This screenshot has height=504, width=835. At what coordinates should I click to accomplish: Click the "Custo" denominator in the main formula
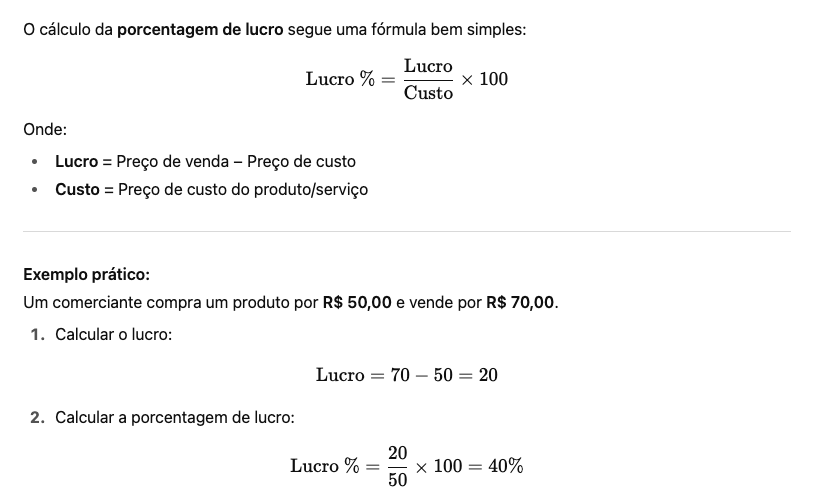[428, 93]
